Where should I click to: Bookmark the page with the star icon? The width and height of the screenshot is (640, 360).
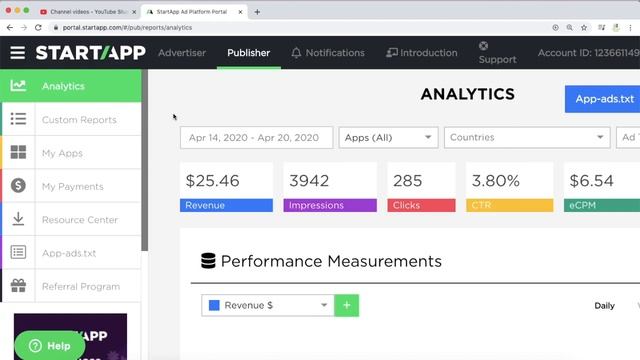point(584,27)
